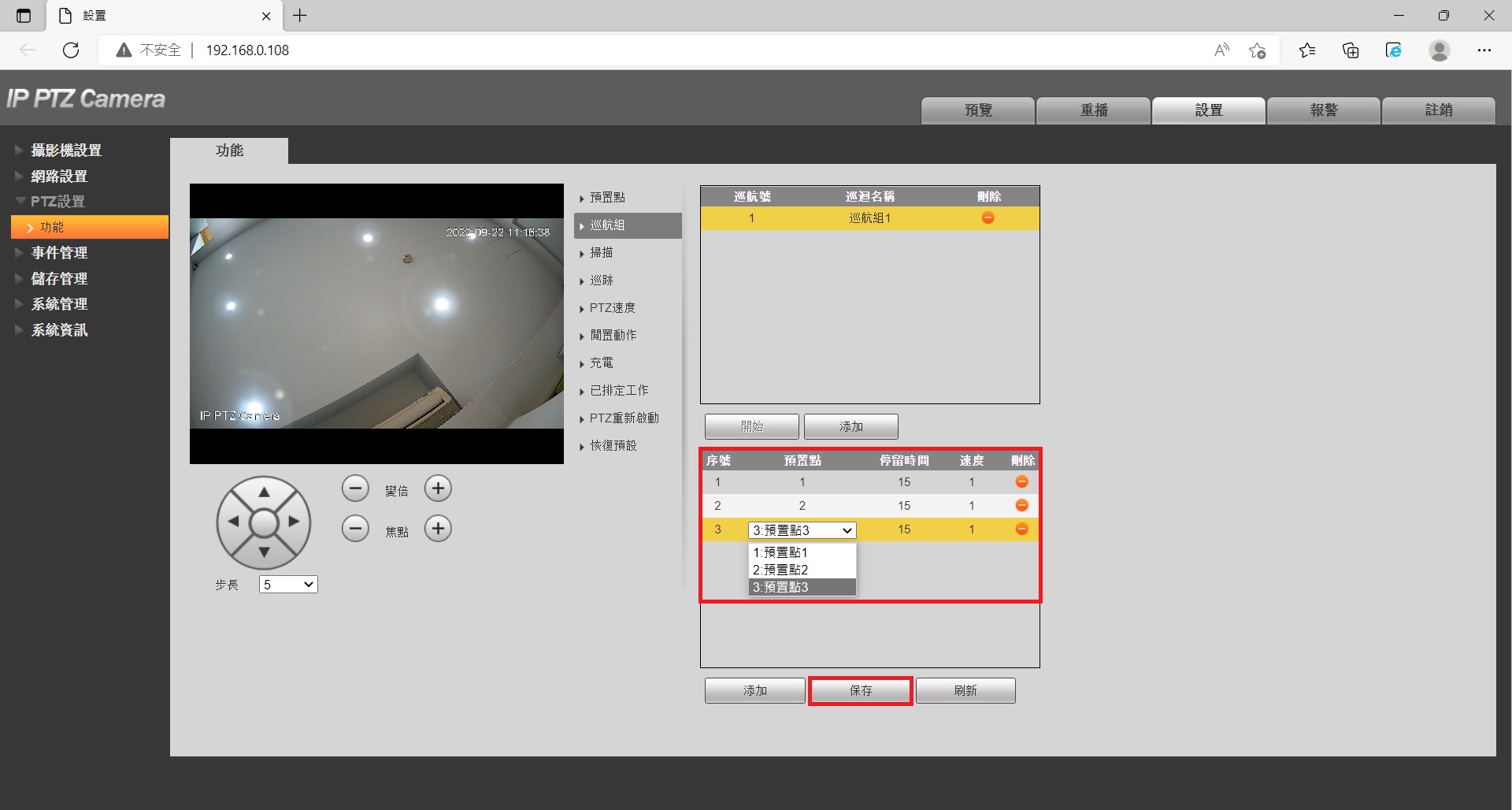Choose 2:預置點2 from the dropdown list
This screenshot has width=1512, height=810.
[802, 570]
